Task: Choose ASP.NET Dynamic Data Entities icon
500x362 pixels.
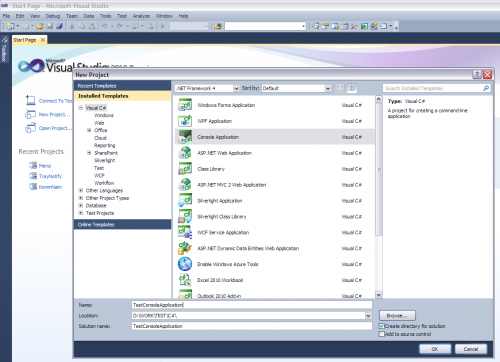Action: pos(185,248)
